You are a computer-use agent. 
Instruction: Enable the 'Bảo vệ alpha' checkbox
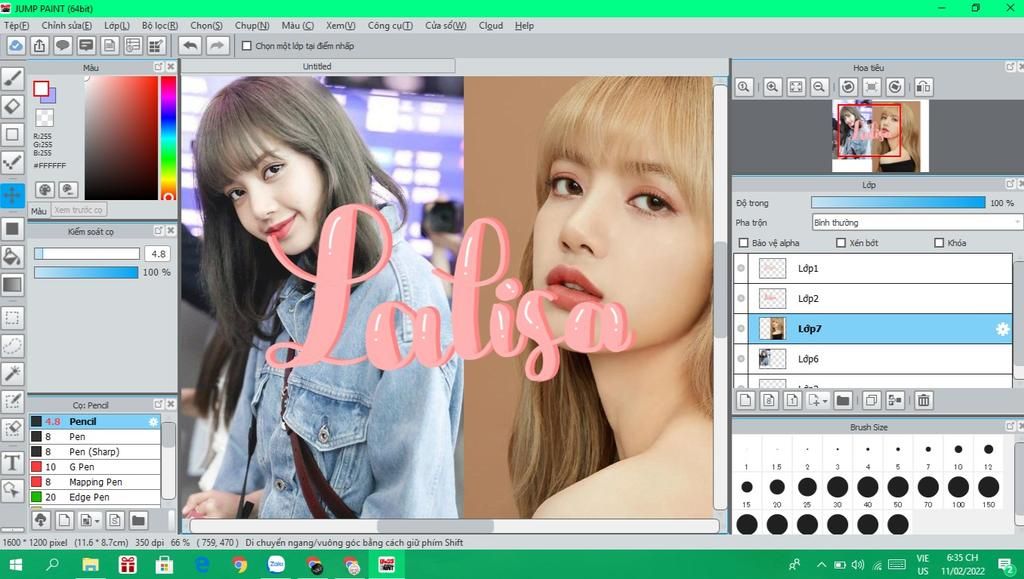(743, 243)
